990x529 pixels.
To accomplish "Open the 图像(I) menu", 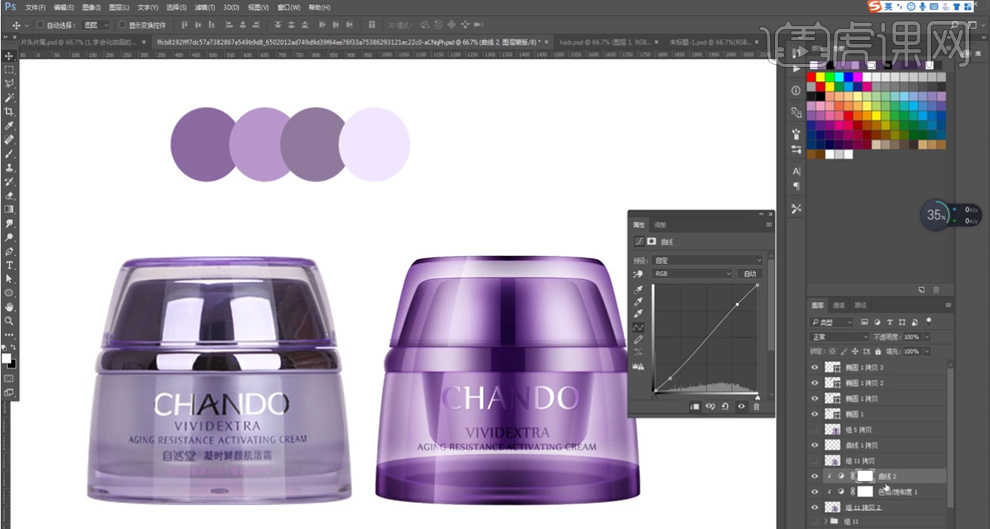I will pos(91,8).
